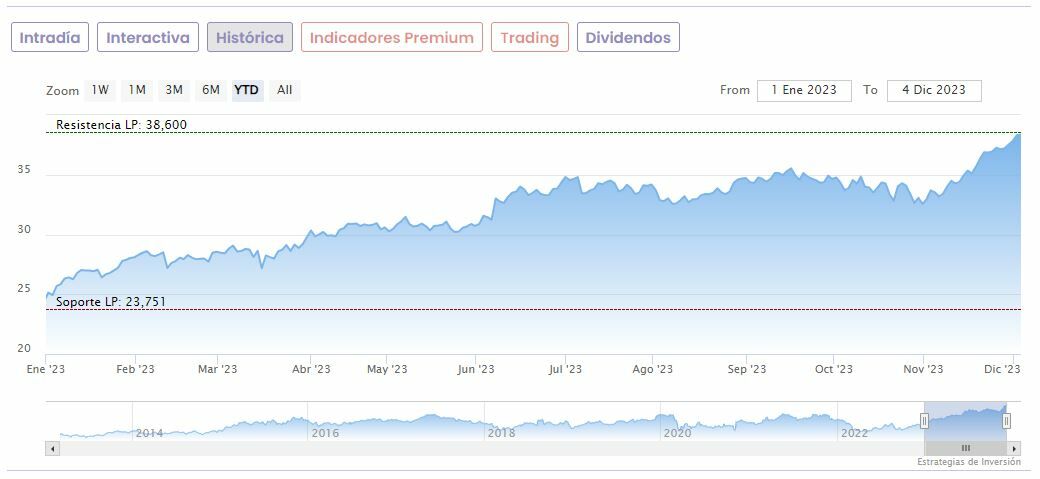Click the navigator scrollbar thumb grip
Viewport: 1040px width, 479px height.
point(966,448)
